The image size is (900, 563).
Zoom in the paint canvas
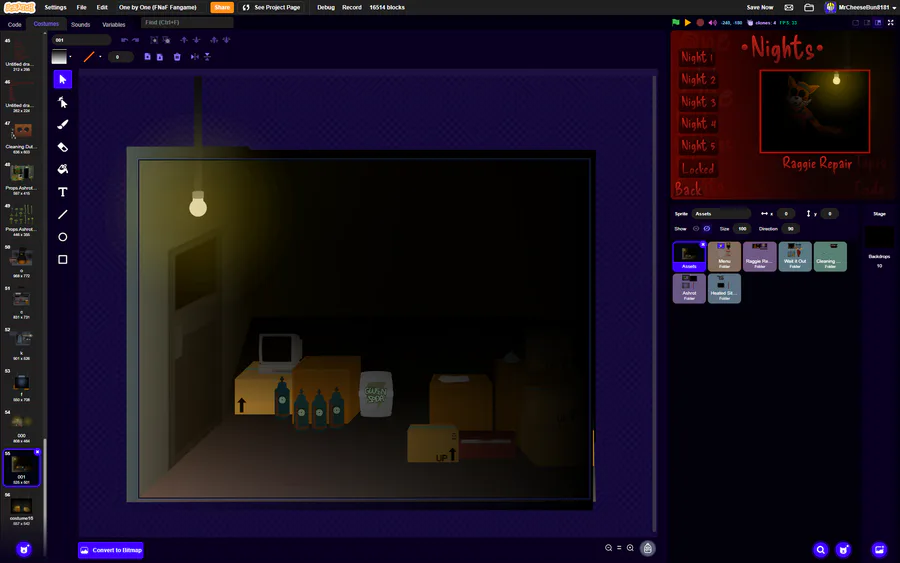[x=630, y=548]
